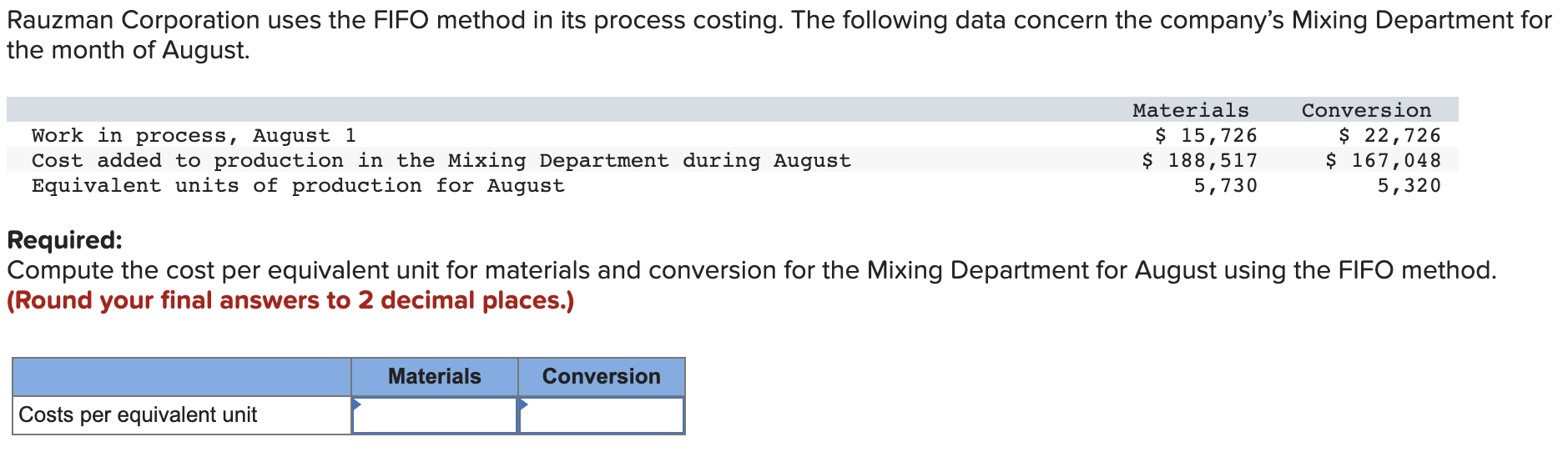Click the Conversion cost per unit input
Viewport: 1568px width, 452px height.
pos(602,414)
